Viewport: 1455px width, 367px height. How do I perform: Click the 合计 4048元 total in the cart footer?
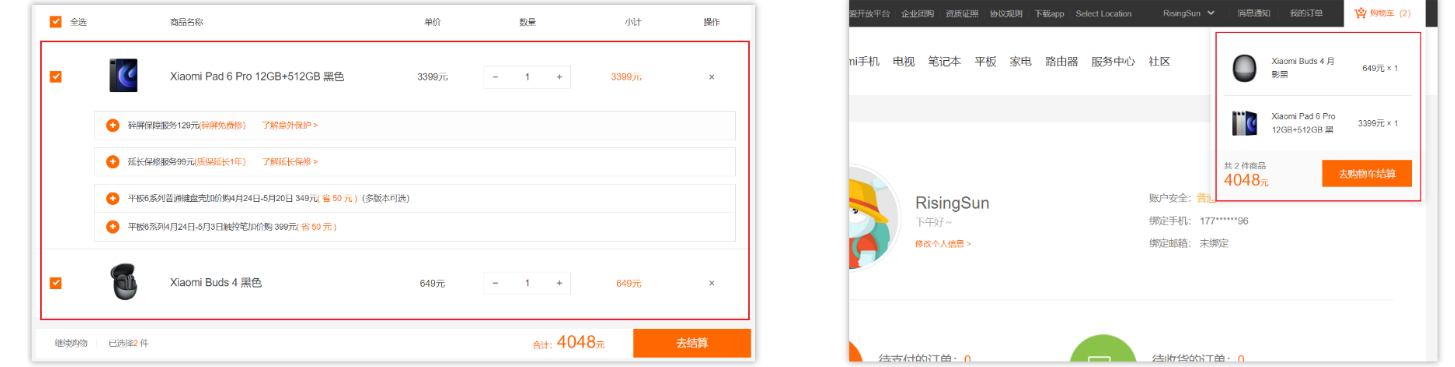[x=568, y=343]
